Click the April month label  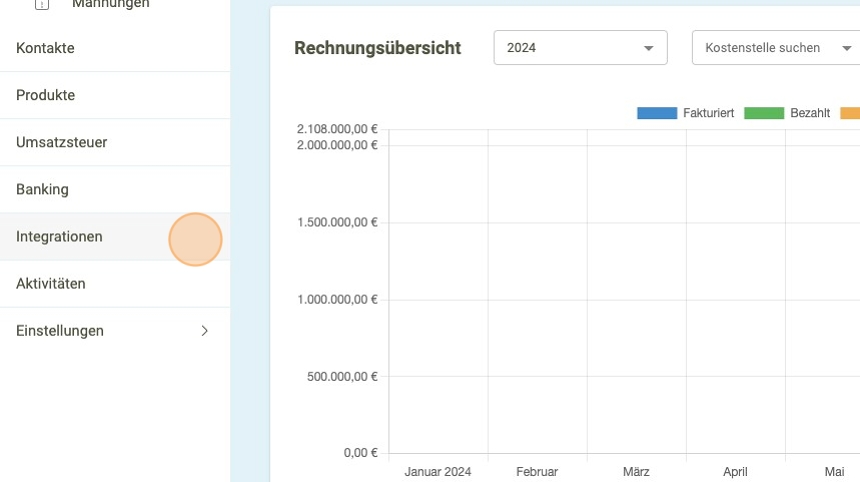735,472
